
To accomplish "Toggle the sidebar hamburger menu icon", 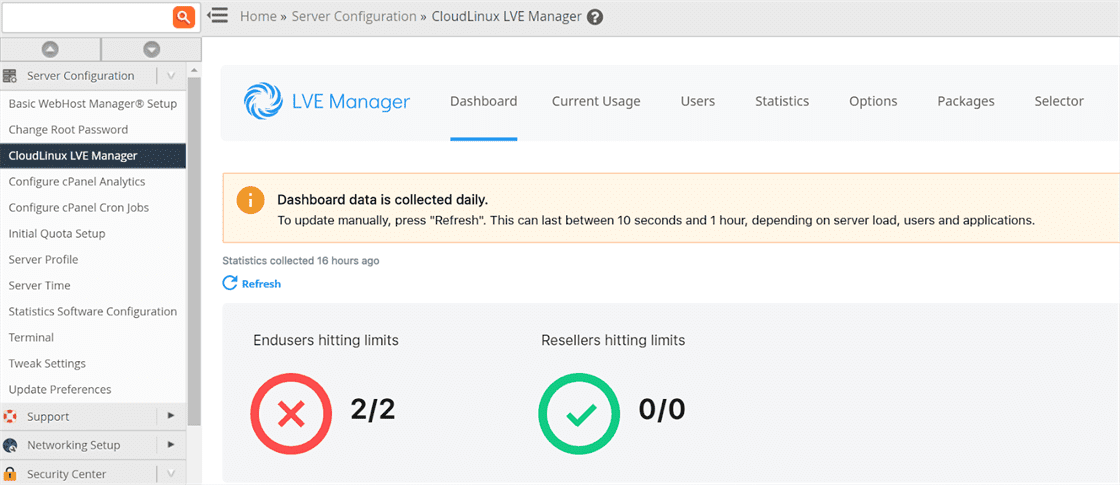I will [x=217, y=16].
